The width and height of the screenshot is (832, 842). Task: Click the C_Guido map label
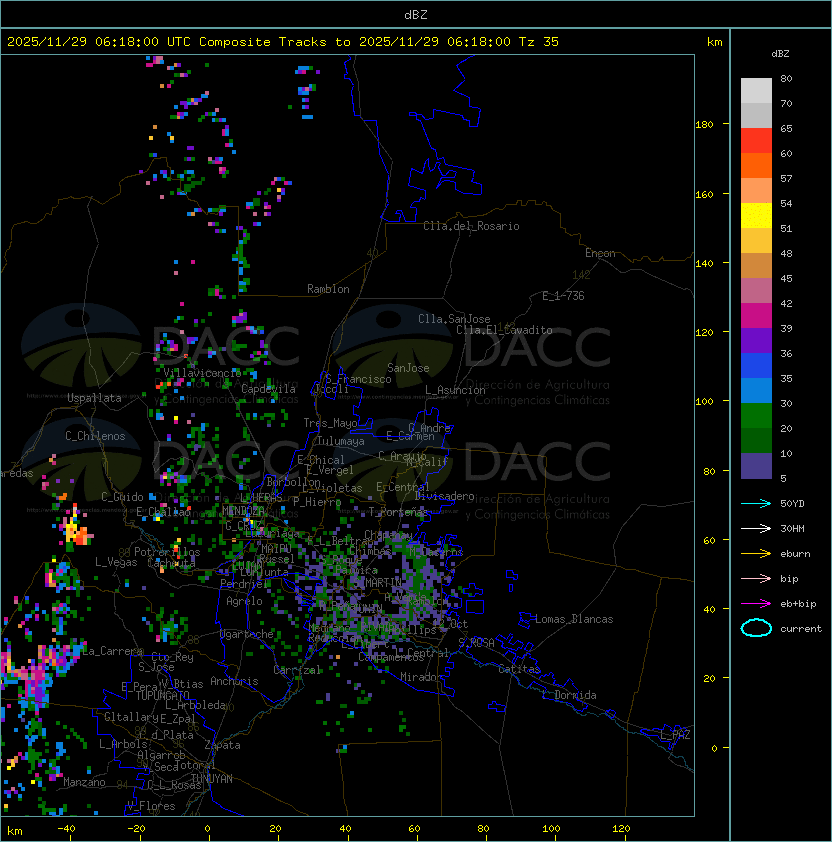tap(122, 497)
